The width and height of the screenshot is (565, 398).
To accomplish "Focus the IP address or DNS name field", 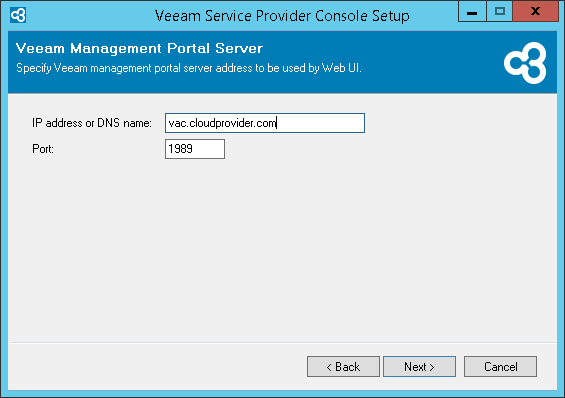I will tap(265, 123).
